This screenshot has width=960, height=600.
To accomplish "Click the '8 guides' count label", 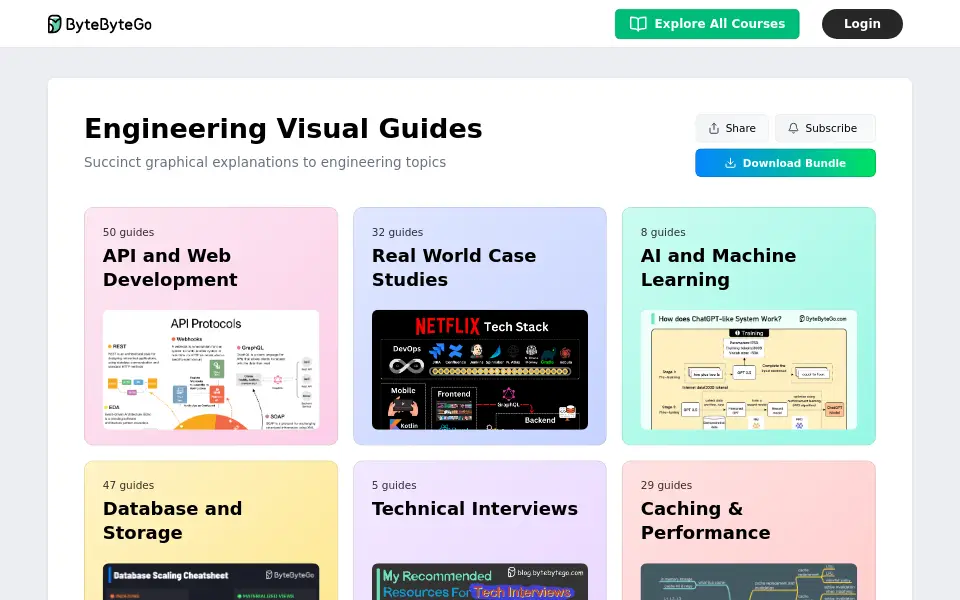I will pyautogui.click(x=663, y=232).
